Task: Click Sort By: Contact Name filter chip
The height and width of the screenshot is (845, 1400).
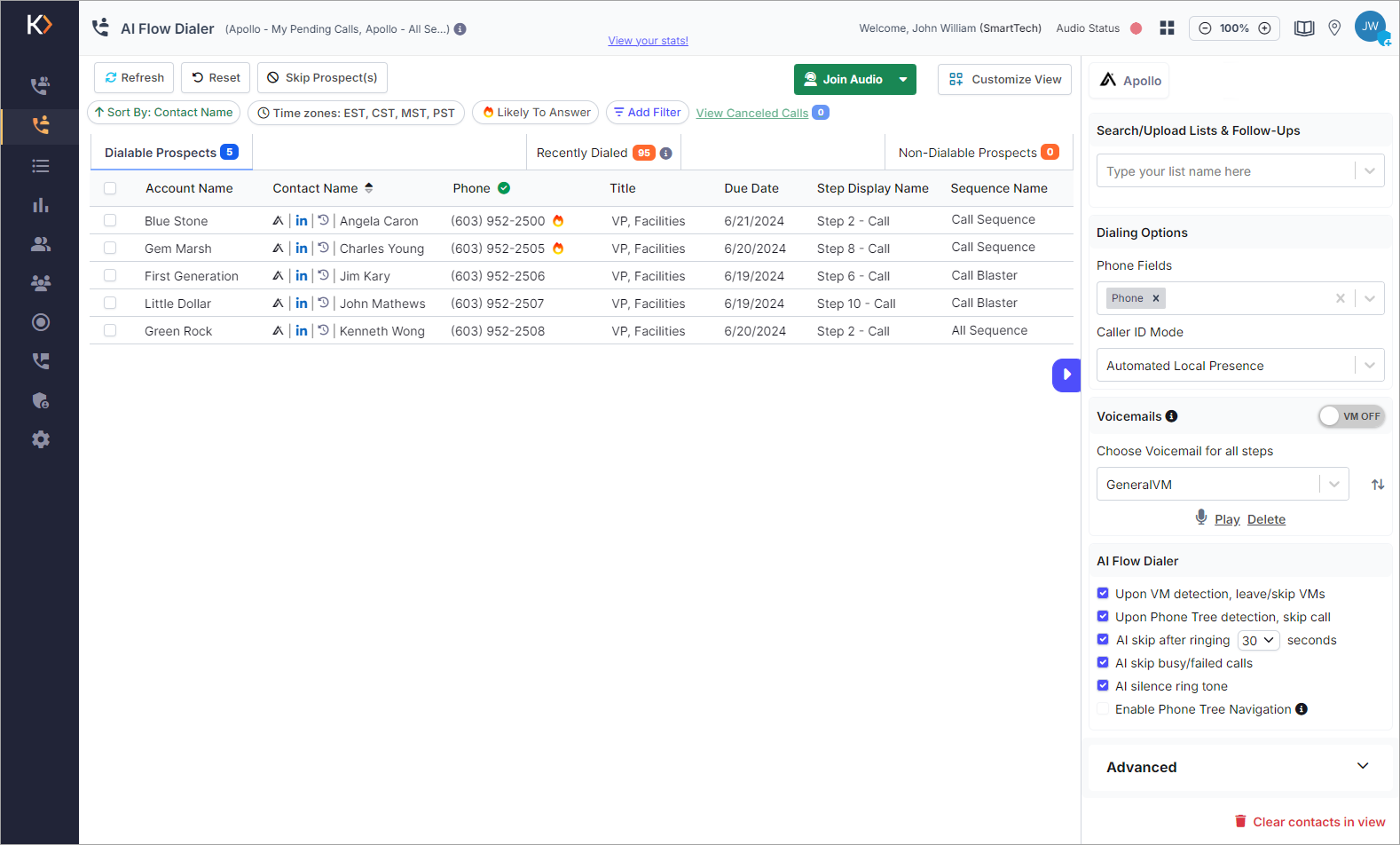Action: [163, 113]
